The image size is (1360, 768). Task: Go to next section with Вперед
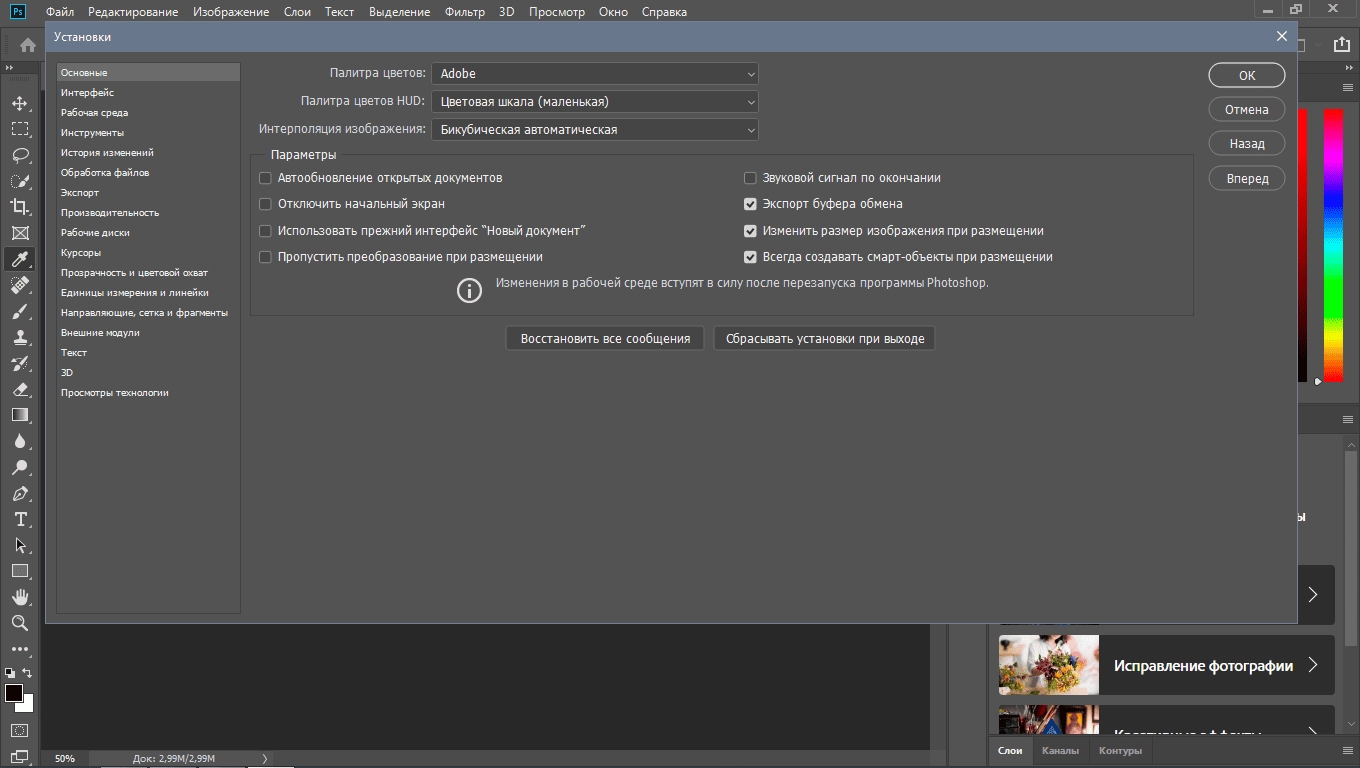[x=1247, y=179]
